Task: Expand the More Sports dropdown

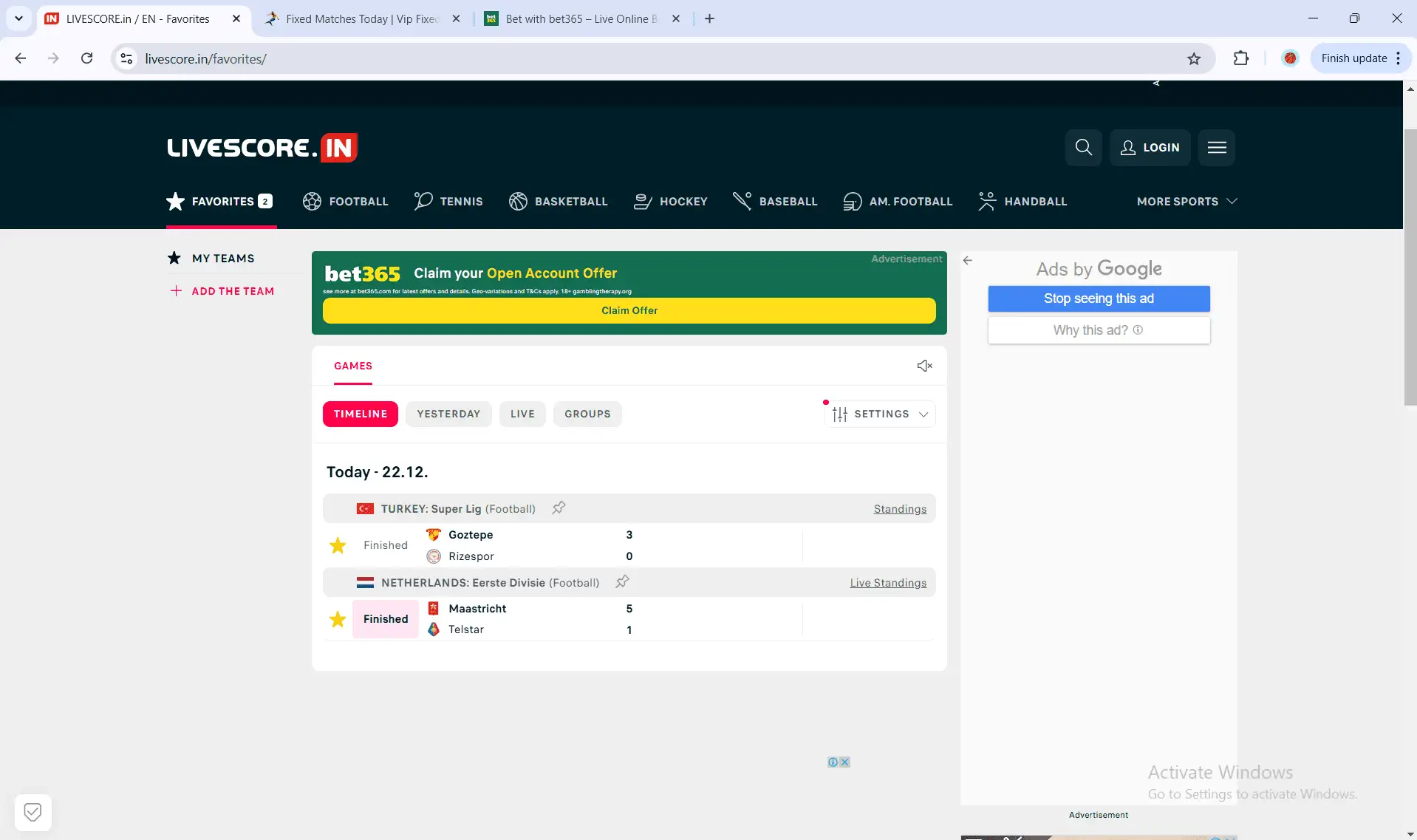Action: (x=1186, y=201)
